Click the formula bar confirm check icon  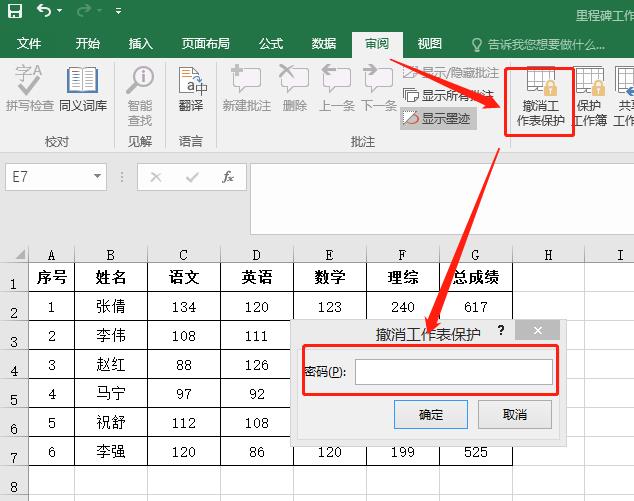(x=192, y=177)
